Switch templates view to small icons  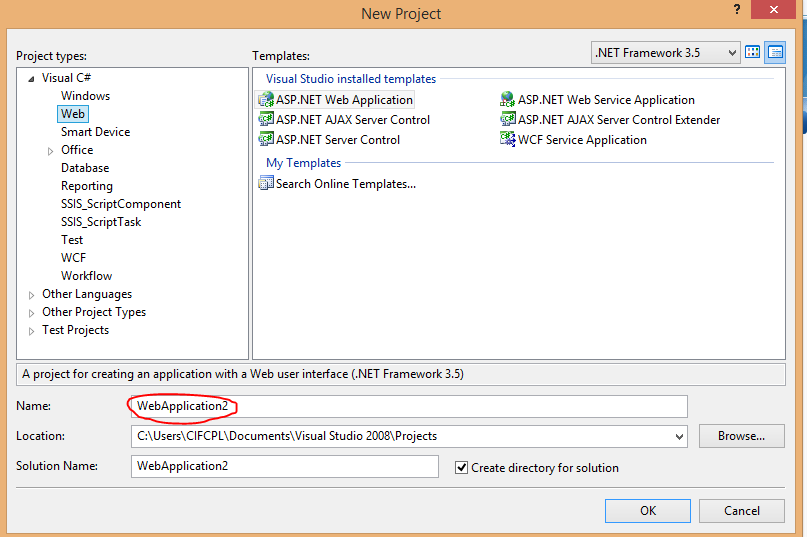click(x=775, y=53)
